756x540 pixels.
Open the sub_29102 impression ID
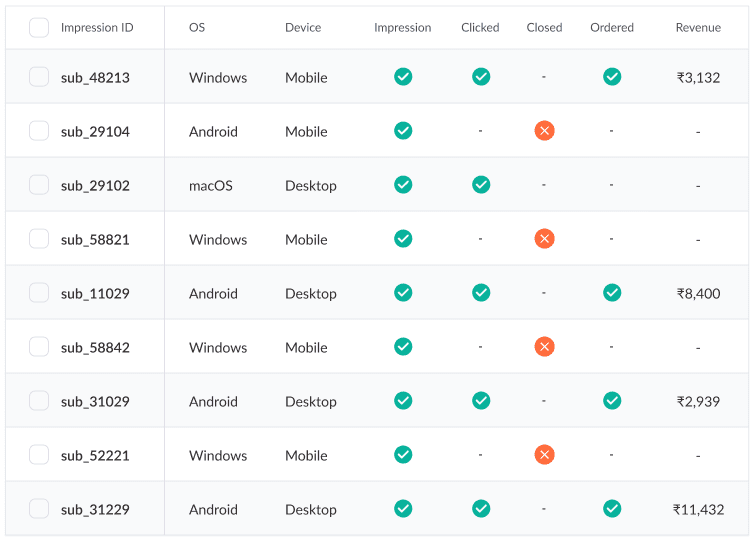(x=95, y=186)
